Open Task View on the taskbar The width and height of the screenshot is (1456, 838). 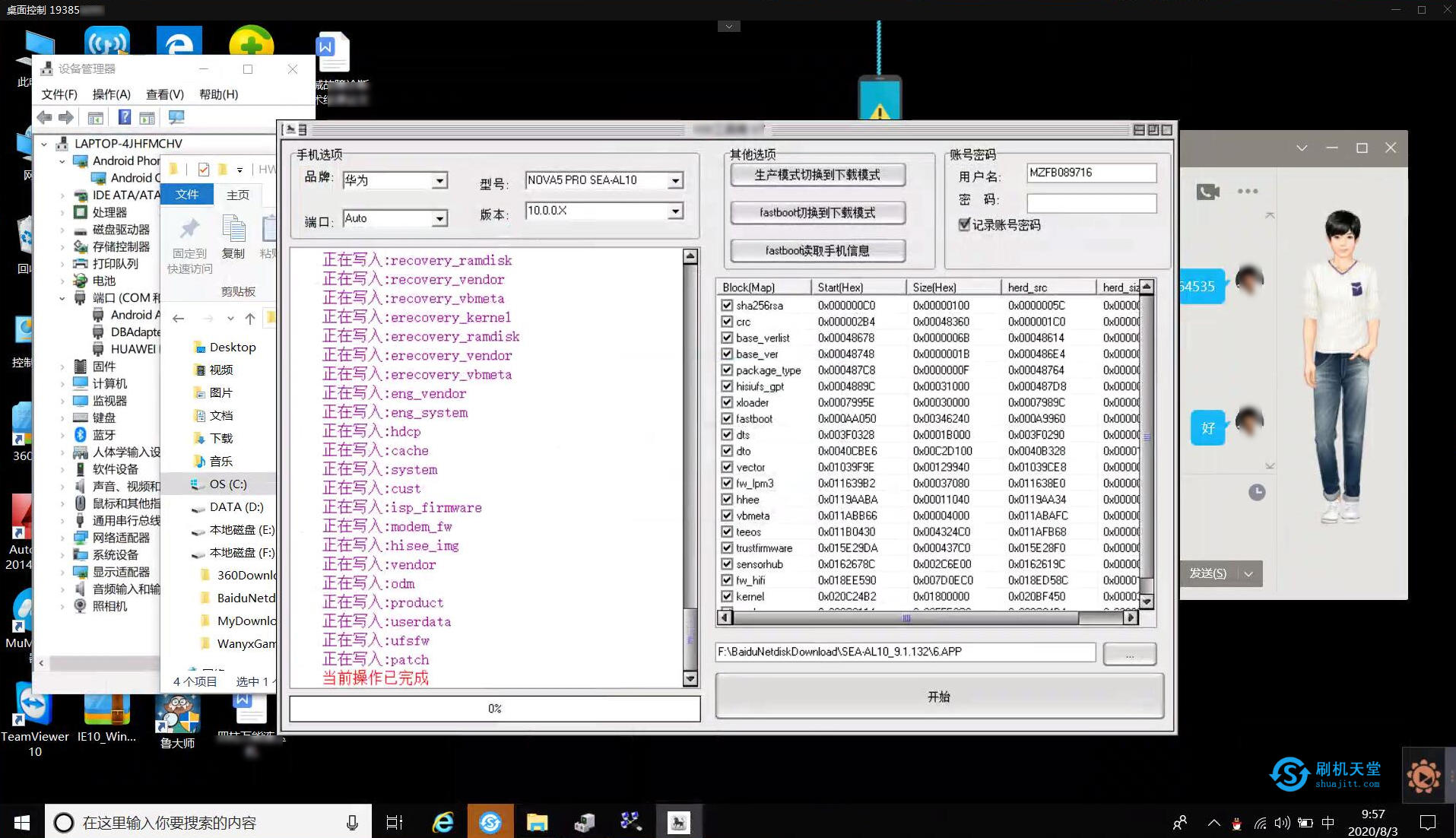pyautogui.click(x=395, y=822)
